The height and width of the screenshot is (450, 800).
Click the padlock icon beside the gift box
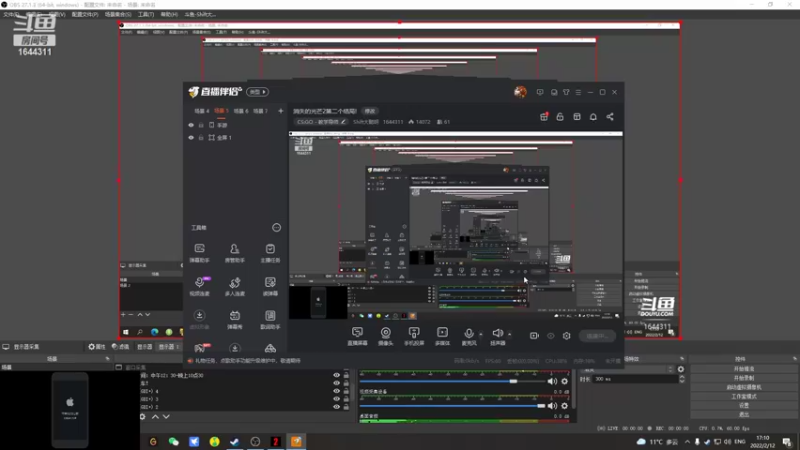[560, 117]
